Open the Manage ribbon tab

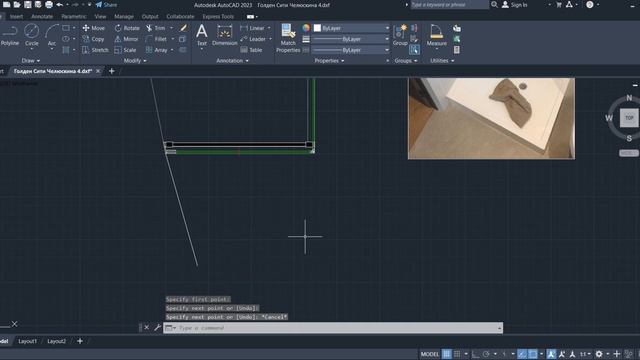click(124, 16)
